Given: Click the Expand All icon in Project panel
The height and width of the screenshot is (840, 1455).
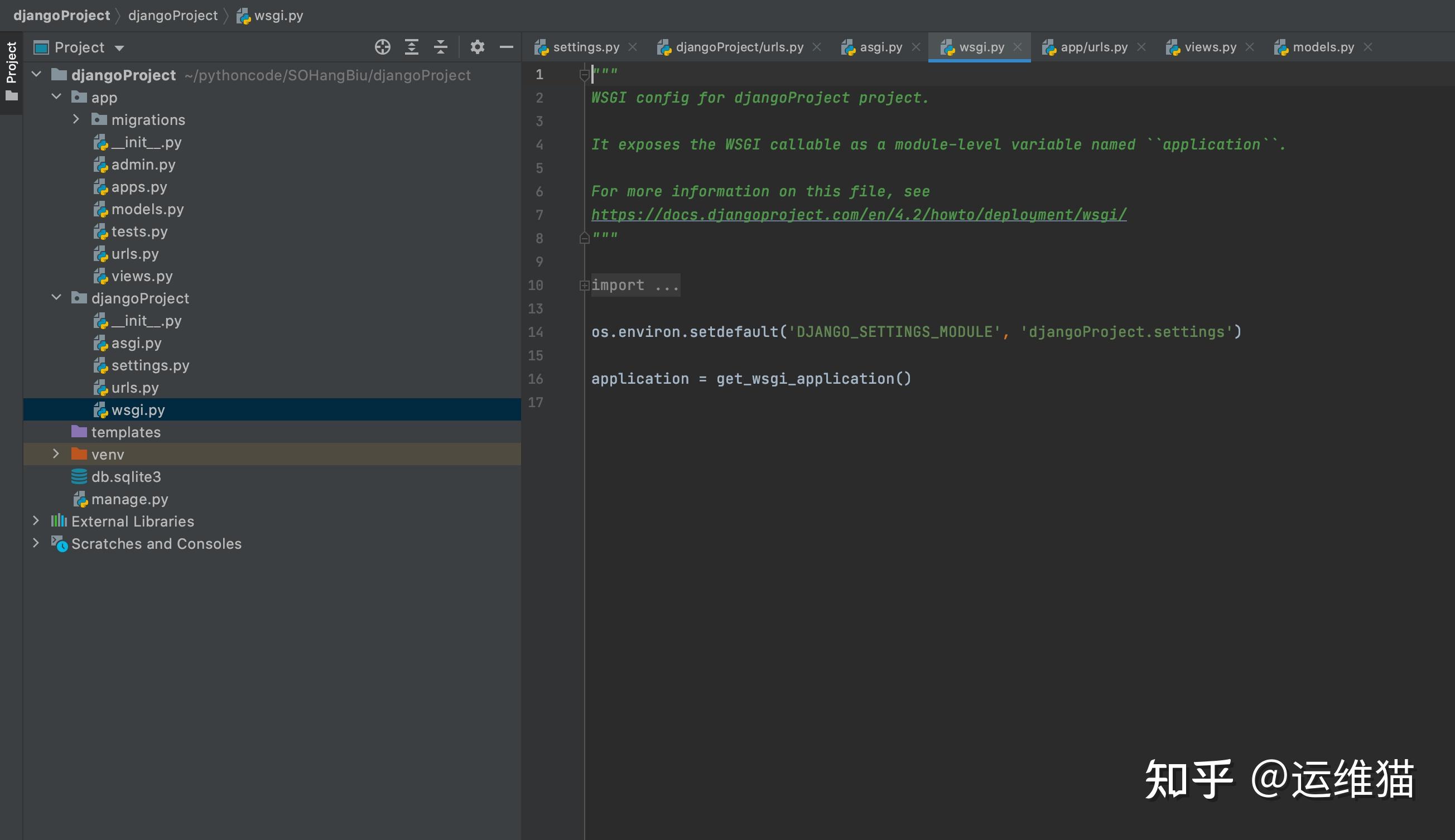Looking at the screenshot, I should [411, 47].
